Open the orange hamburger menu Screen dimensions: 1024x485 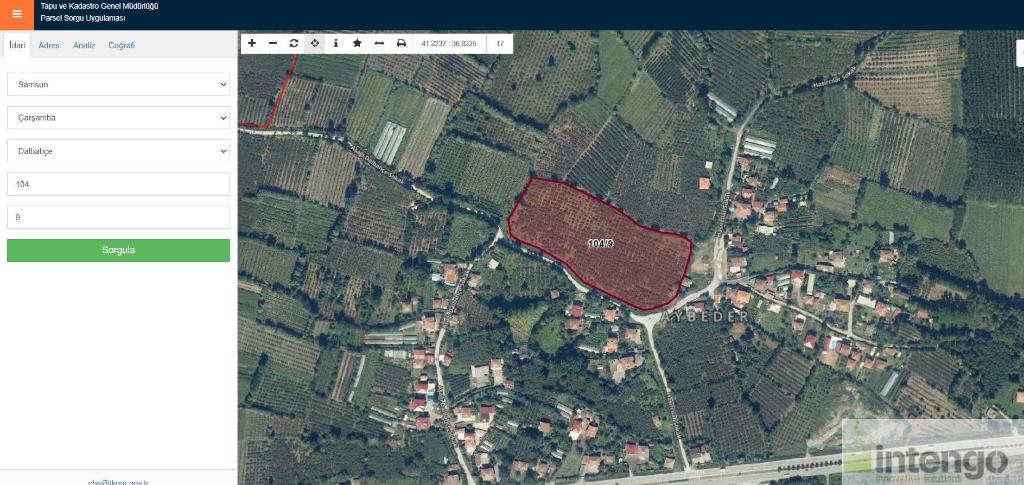pyautogui.click(x=16, y=14)
